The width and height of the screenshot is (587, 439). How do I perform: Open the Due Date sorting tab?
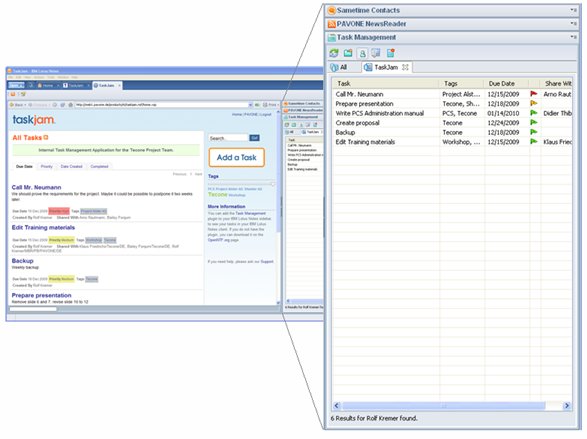[24, 166]
